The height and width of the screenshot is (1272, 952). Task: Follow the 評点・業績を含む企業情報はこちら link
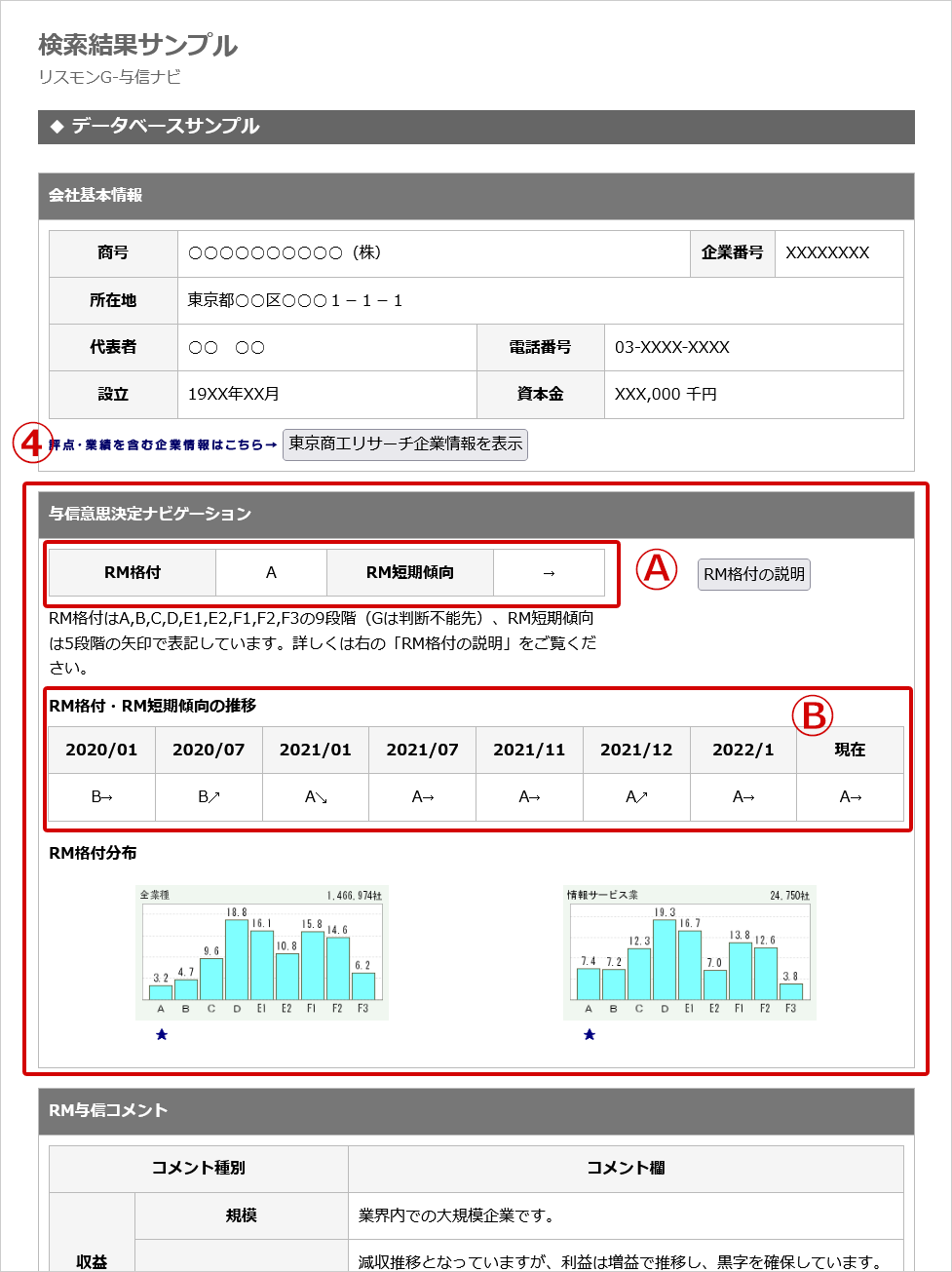(x=162, y=445)
